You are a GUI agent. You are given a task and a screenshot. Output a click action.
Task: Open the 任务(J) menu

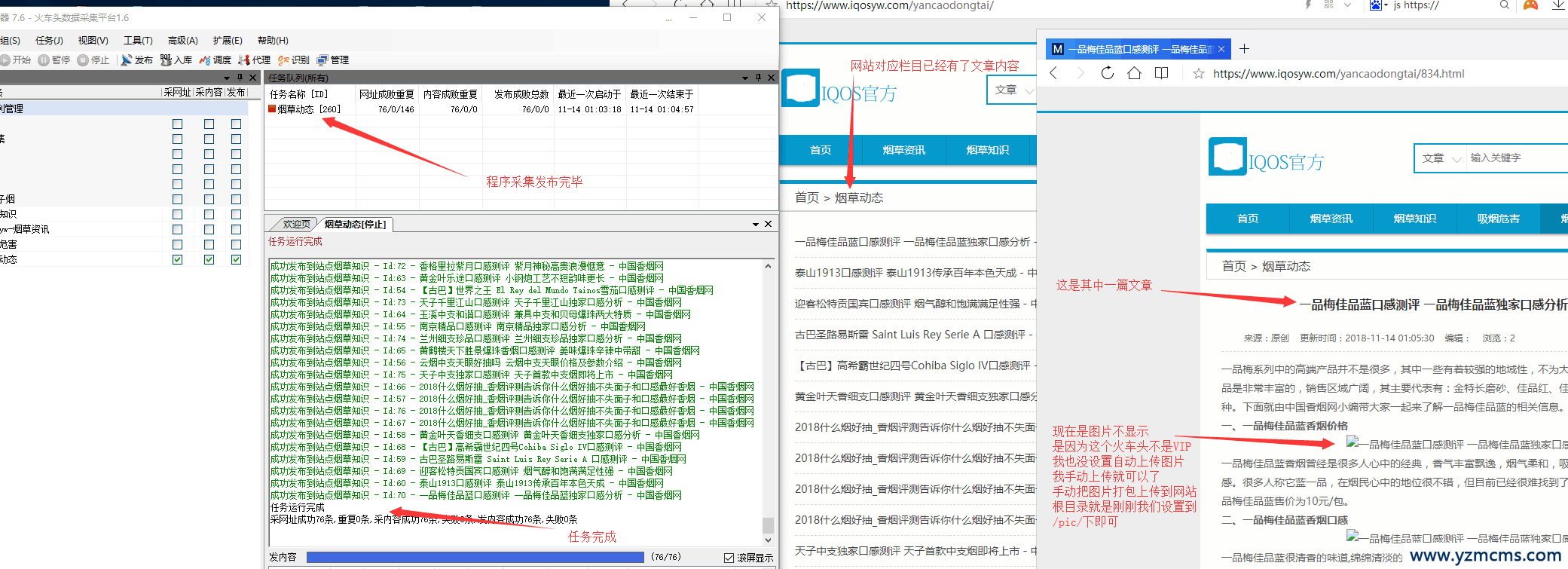click(49, 40)
